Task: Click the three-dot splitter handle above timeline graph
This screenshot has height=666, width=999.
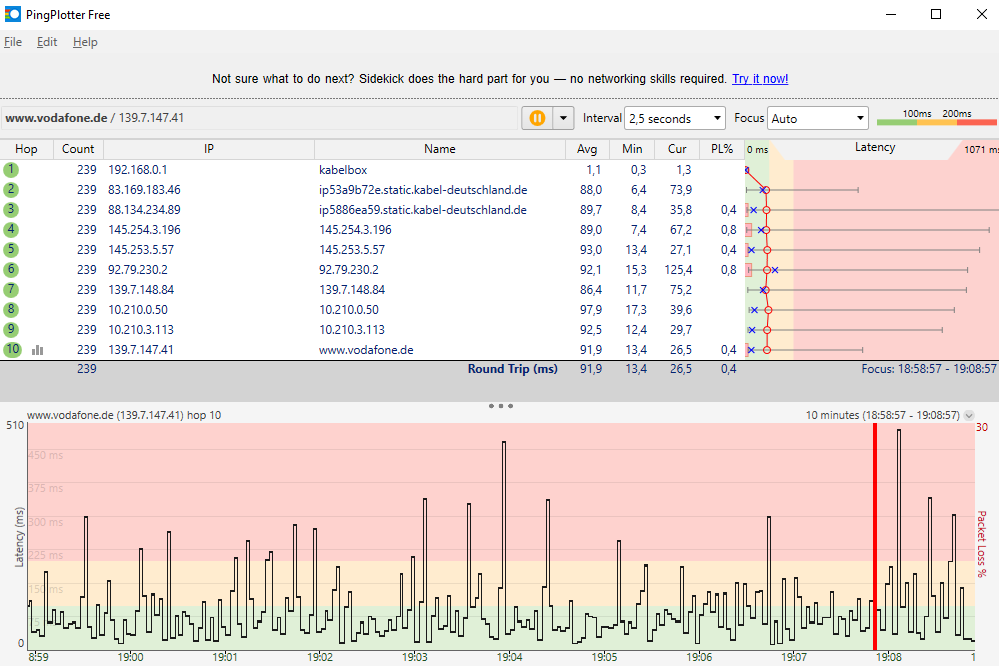Action: (x=501, y=405)
